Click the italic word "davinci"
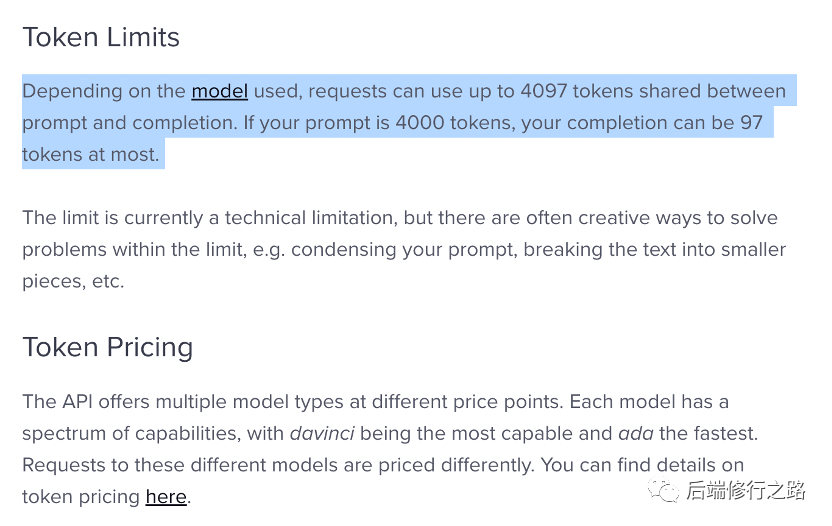The height and width of the screenshot is (526, 832). point(322,434)
